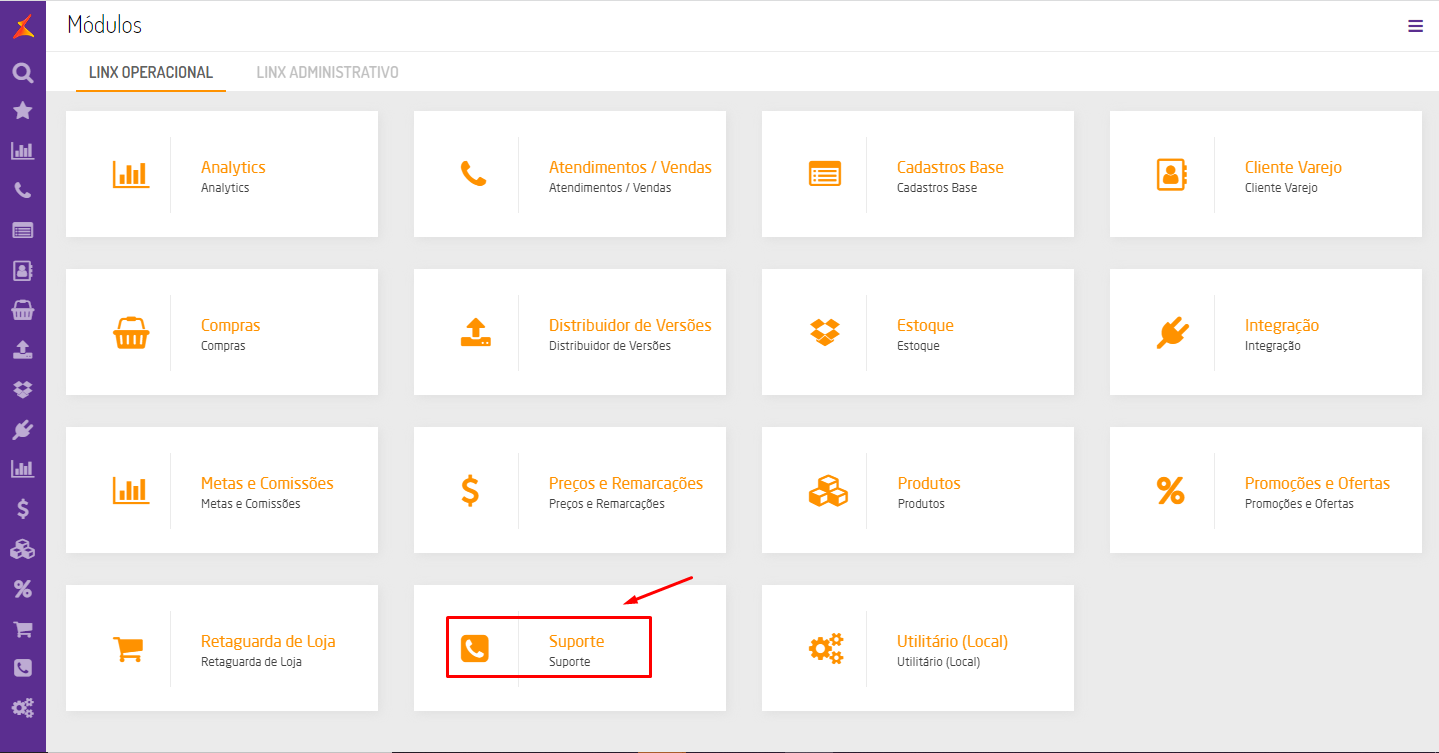Image resolution: width=1439 pixels, height=753 pixels.
Task: Select the Integração plug icon in the sidebar
Action: click(22, 429)
